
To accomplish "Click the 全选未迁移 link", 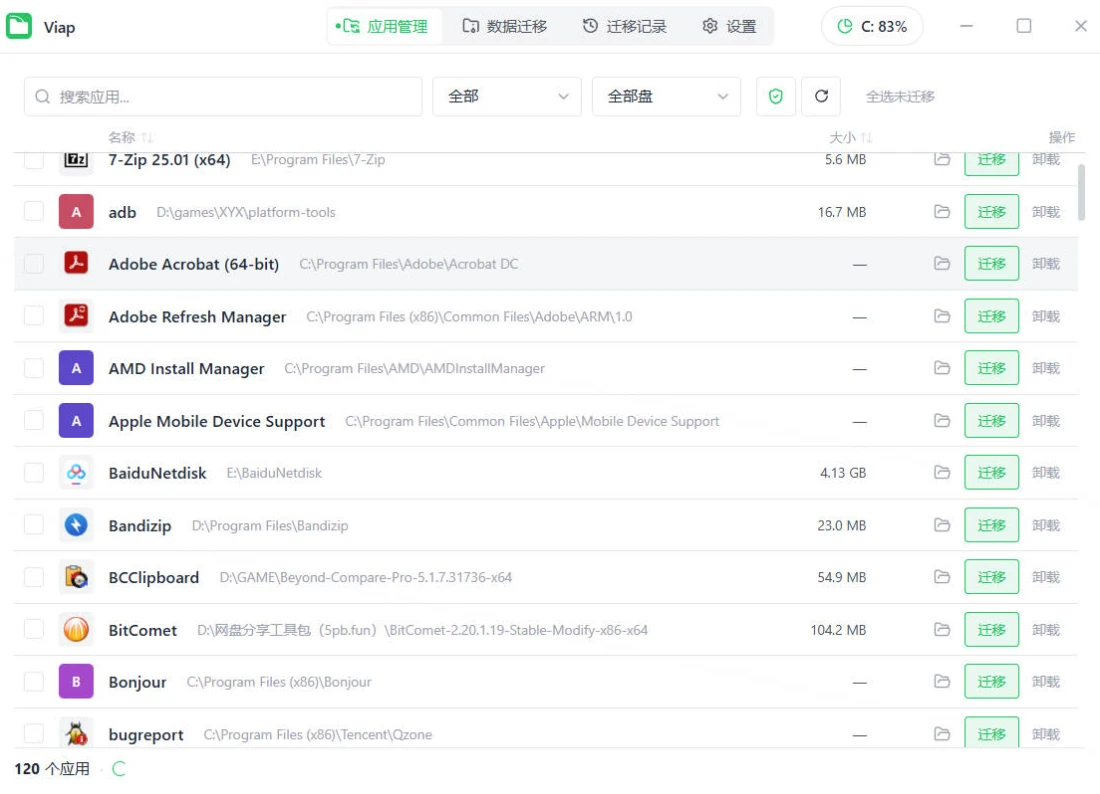I will point(900,96).
